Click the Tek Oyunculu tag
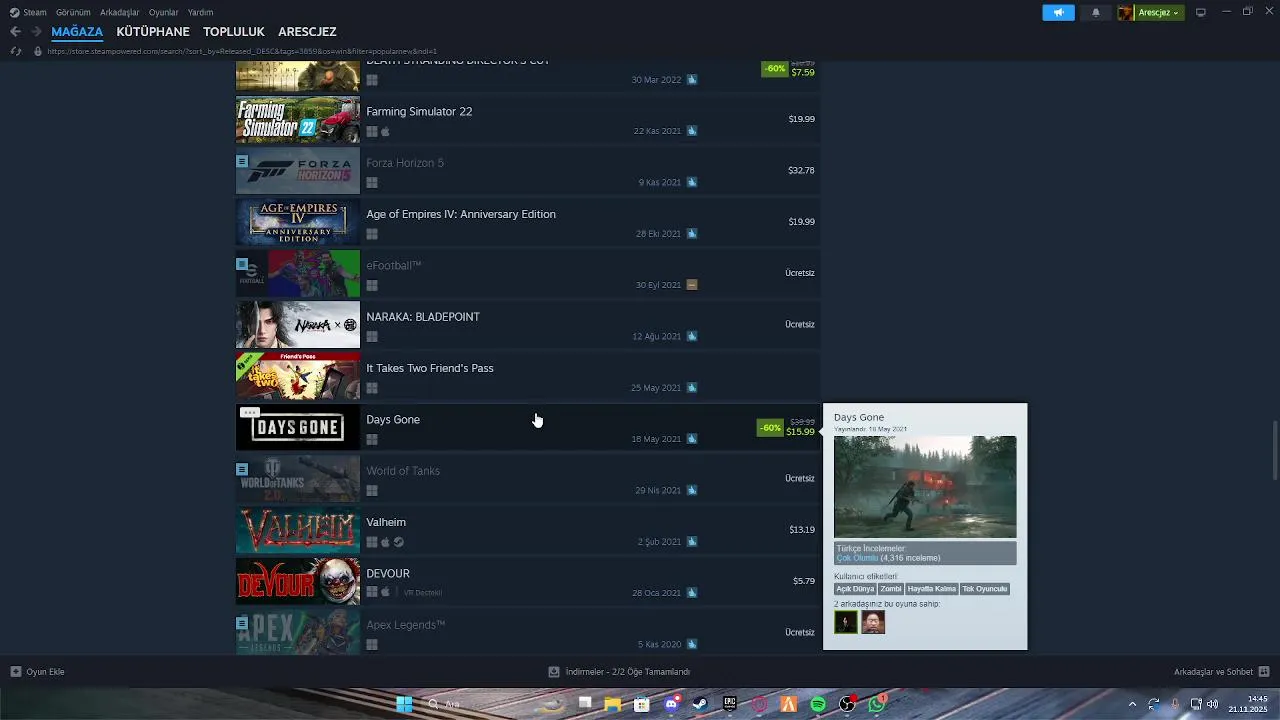Image resolution: width=1280 pixels, height=720 pixels. click(985, 589)
